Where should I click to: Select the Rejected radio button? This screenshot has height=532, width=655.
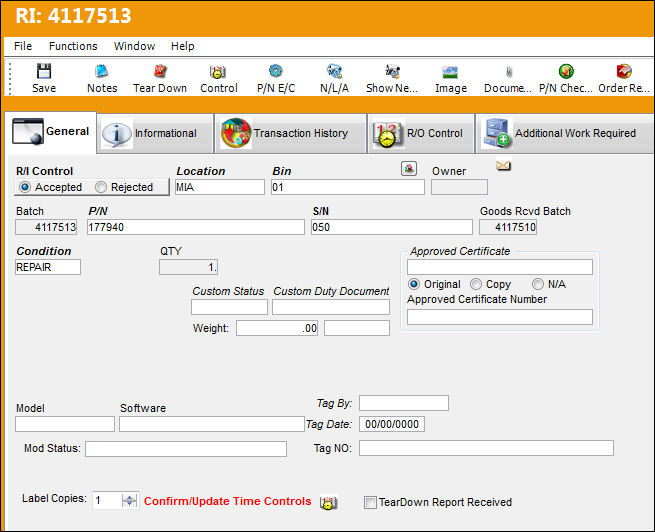101,187
